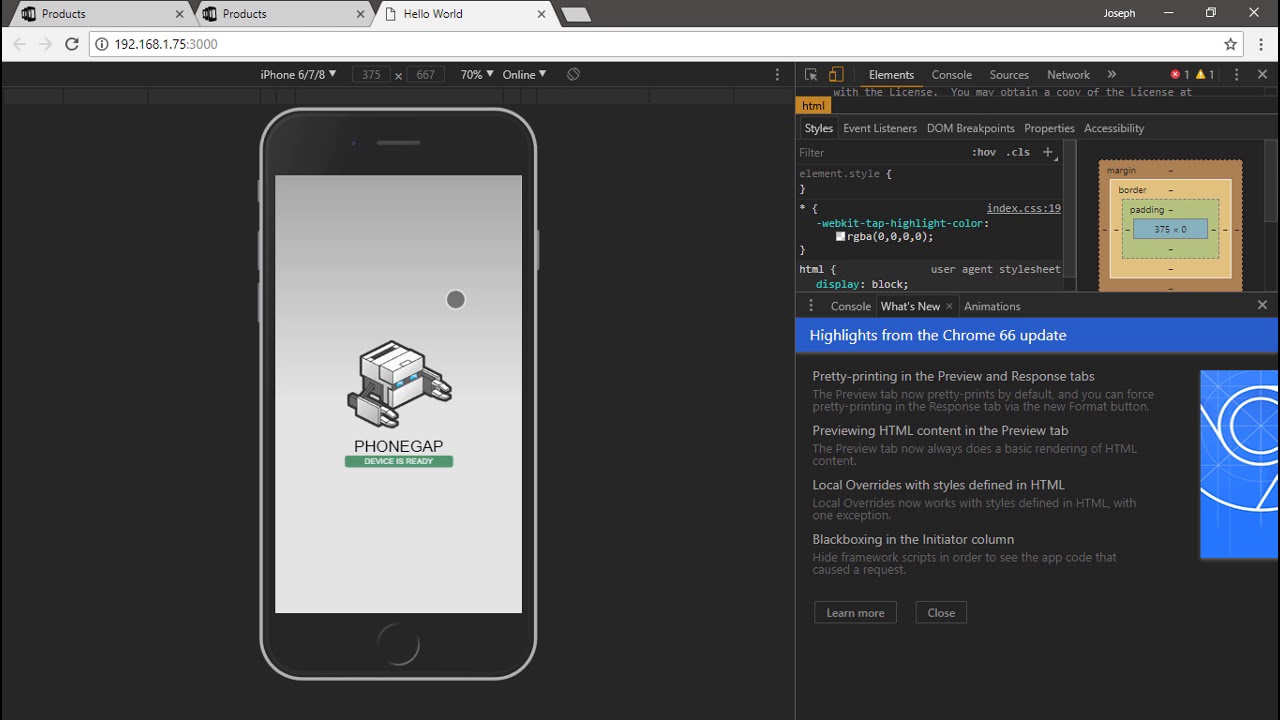The image size is (1280, 720).
Task: Click 'Local Overrides with styles defined in HTML'
Action: click(x=938, y=485)
